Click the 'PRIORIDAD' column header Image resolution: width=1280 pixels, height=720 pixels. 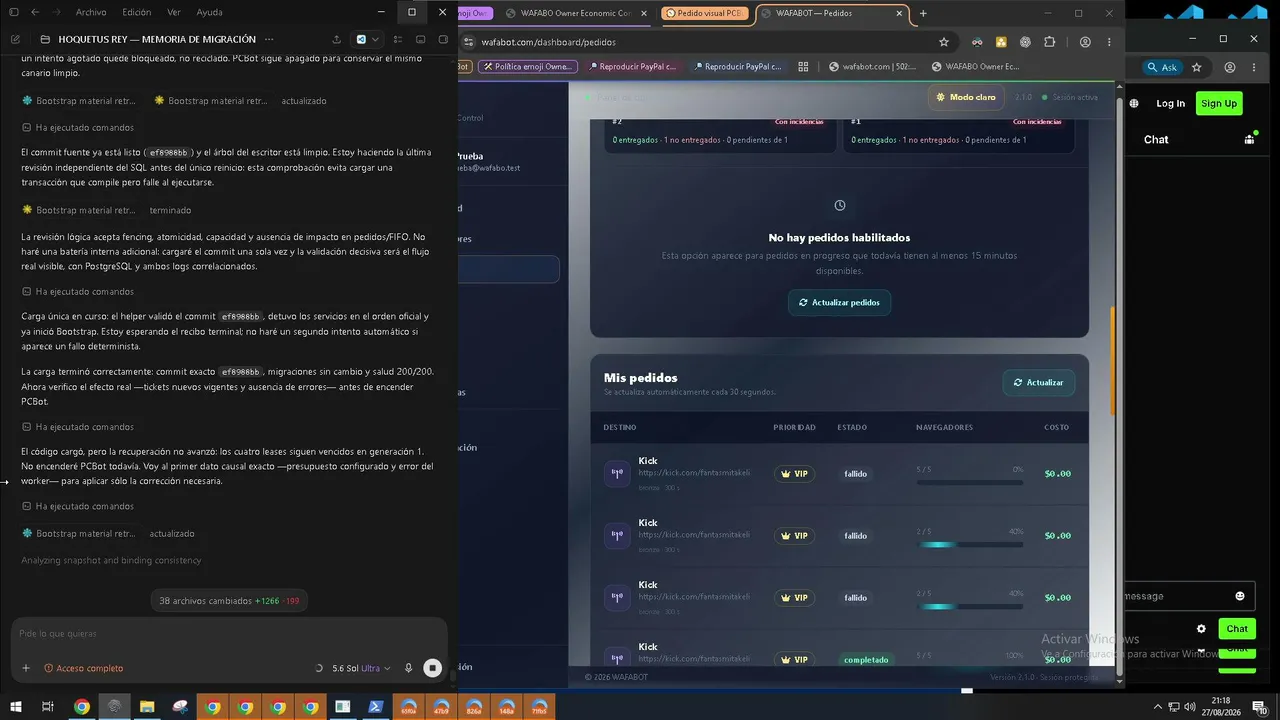794,427
